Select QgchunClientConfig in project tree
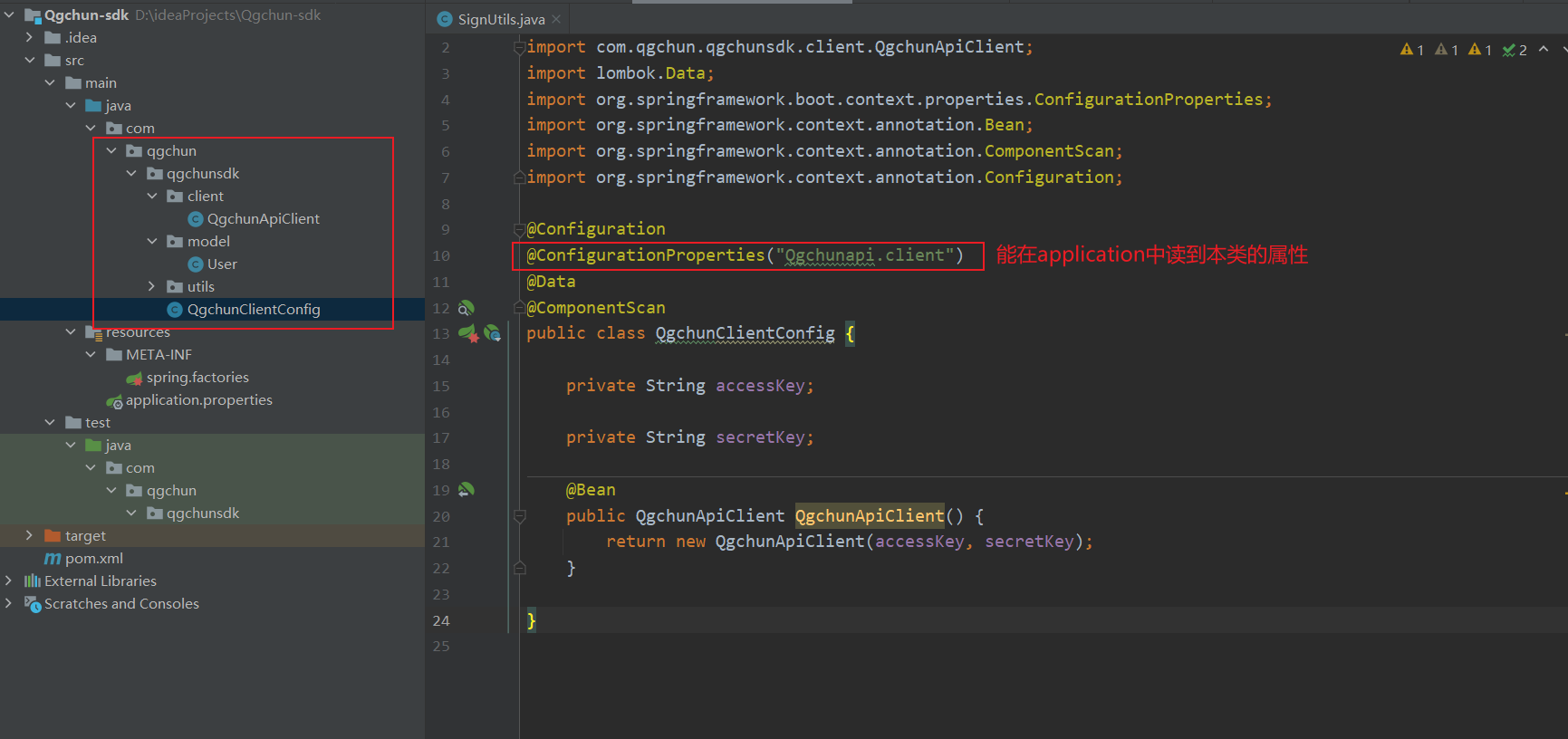This screenshot has height=739, width=1568. tap(254, 310)
